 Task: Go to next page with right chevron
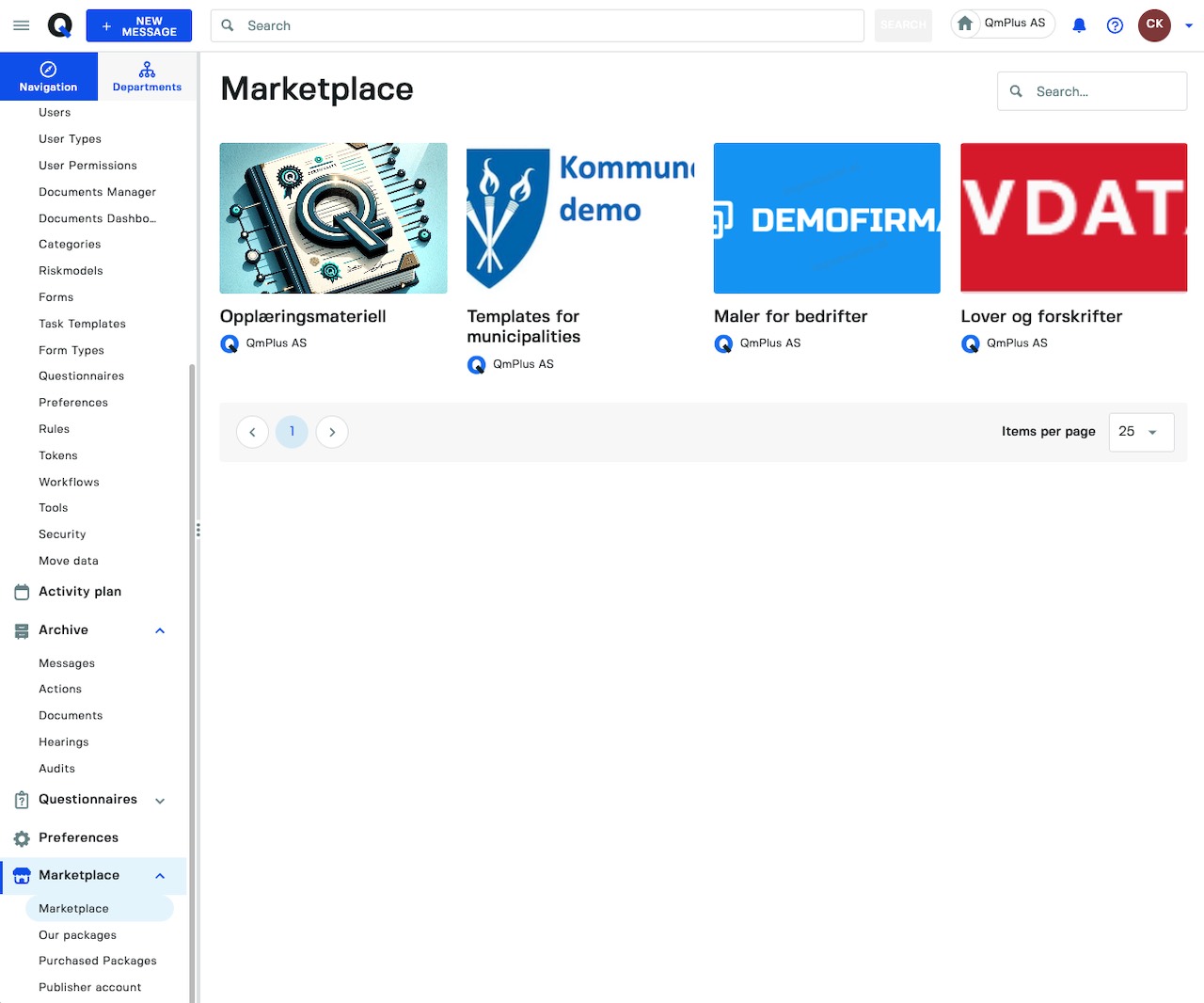332,432
